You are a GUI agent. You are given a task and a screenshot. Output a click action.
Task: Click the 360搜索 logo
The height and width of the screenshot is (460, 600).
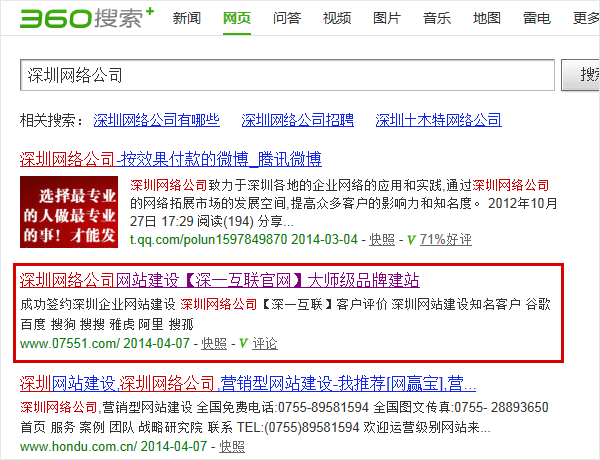point(80,18)
